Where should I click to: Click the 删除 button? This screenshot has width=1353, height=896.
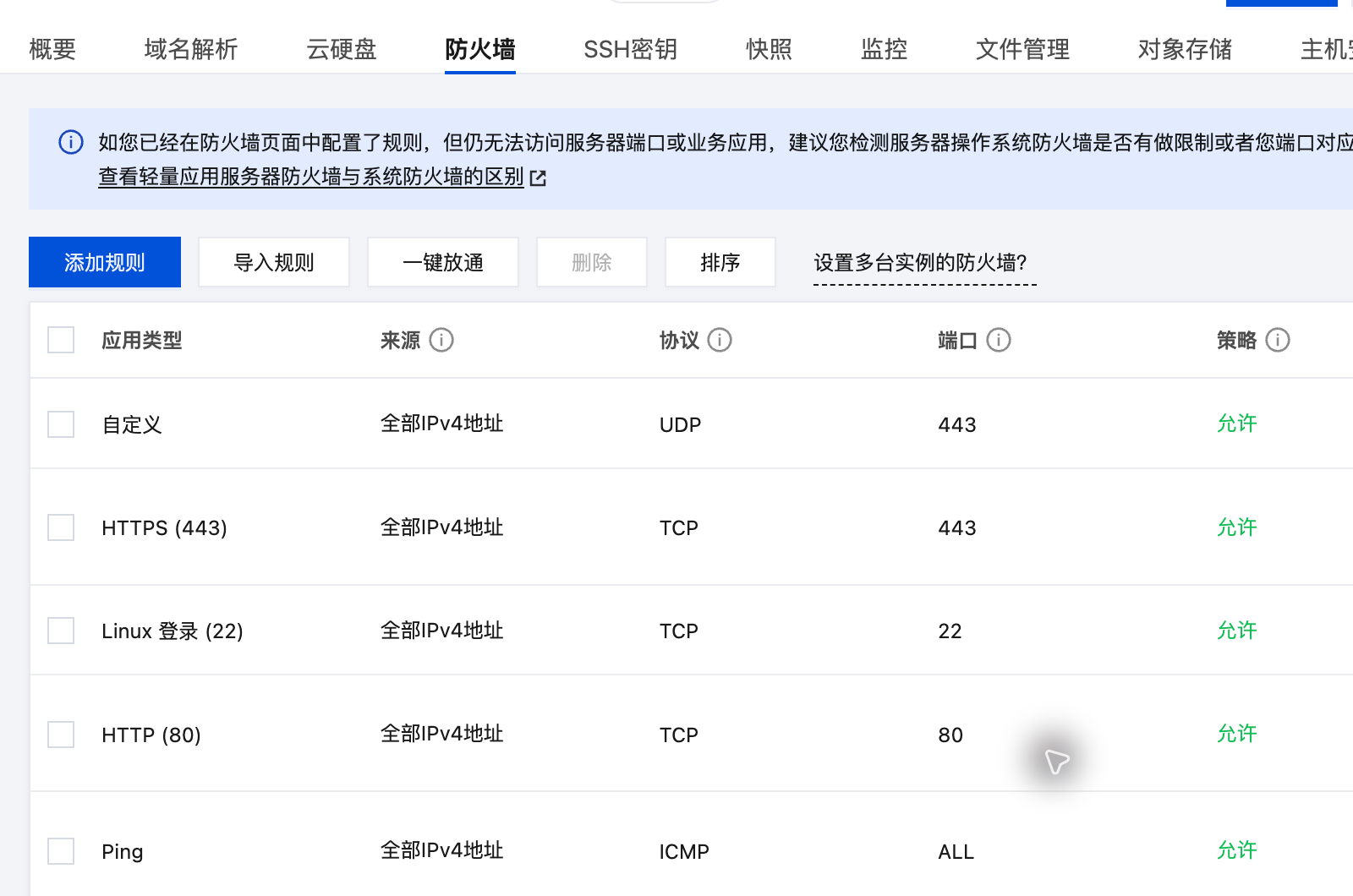(592, 262)
